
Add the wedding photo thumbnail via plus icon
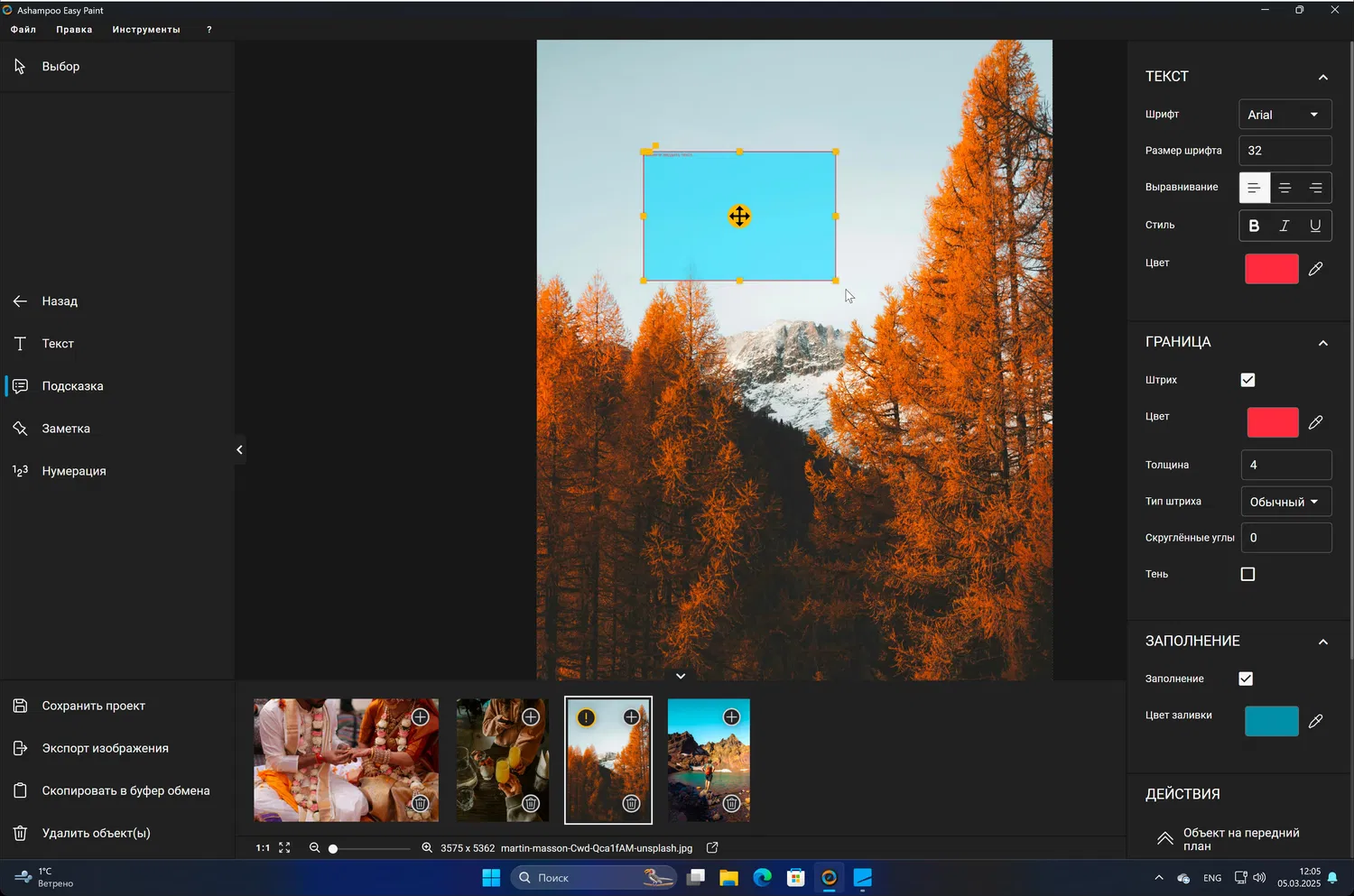[x=421, y=716]
